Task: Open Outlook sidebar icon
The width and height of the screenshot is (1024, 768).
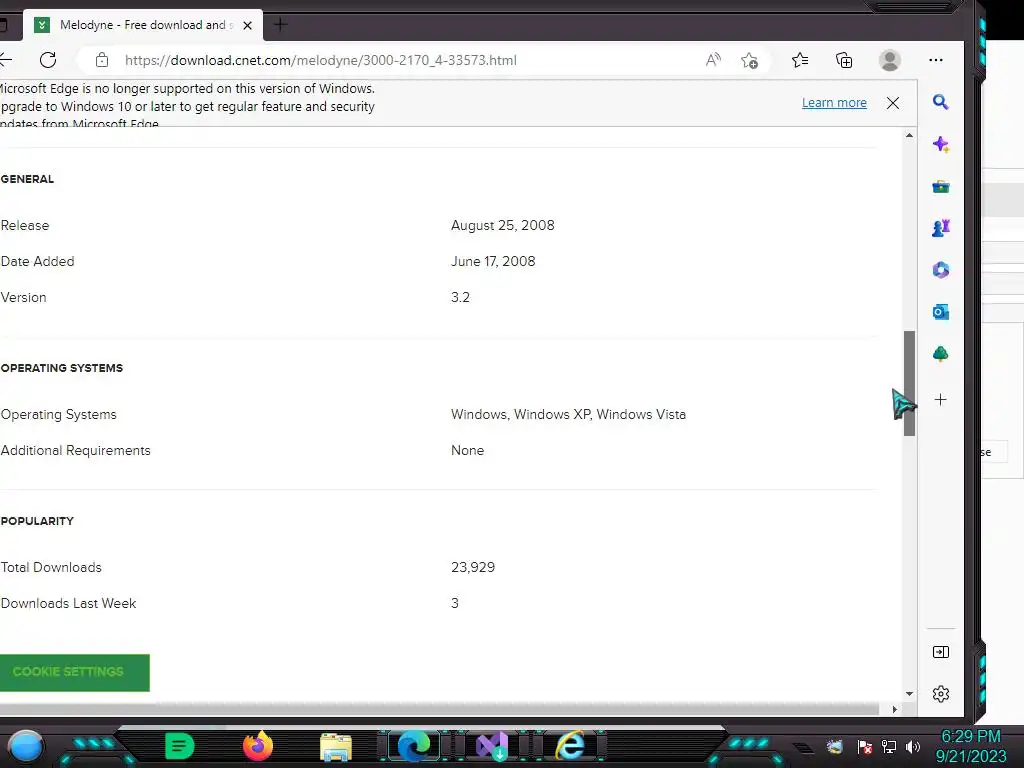Action: tap(940, 312)
